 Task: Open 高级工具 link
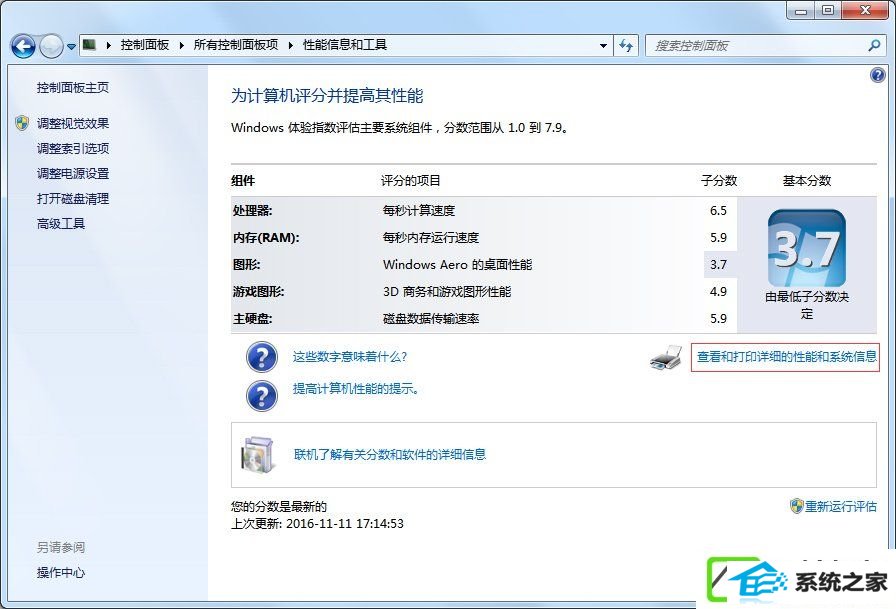pyautogui.click(x=61, y=224)
